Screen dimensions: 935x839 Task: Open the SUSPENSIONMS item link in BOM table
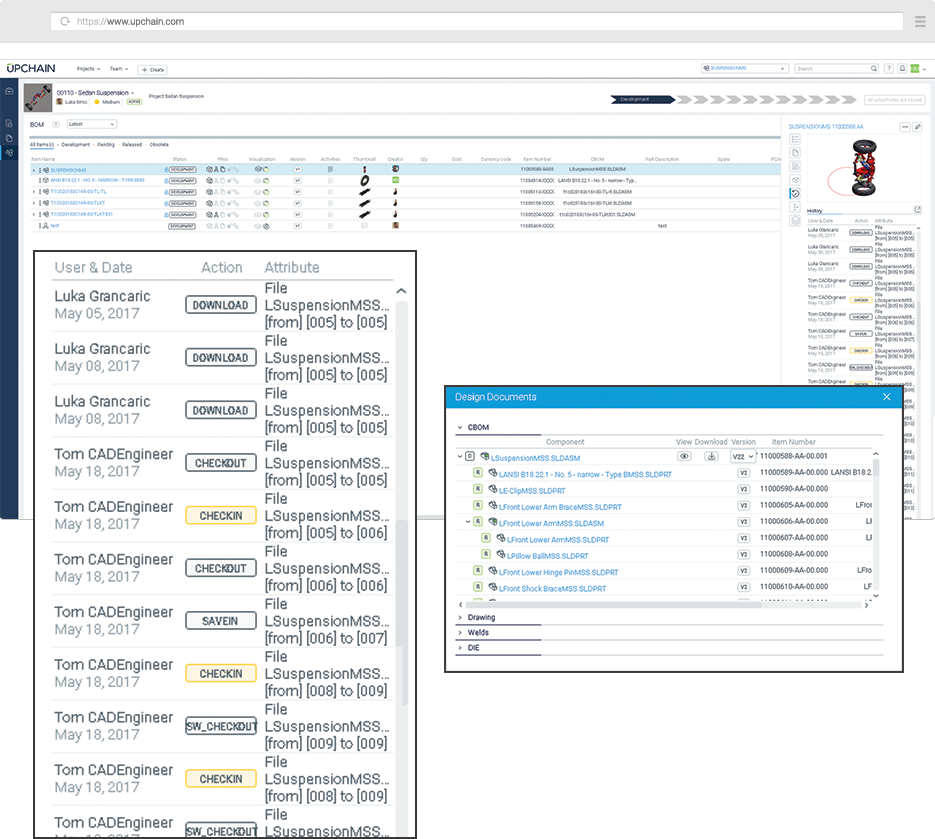(x=68, y=170)
